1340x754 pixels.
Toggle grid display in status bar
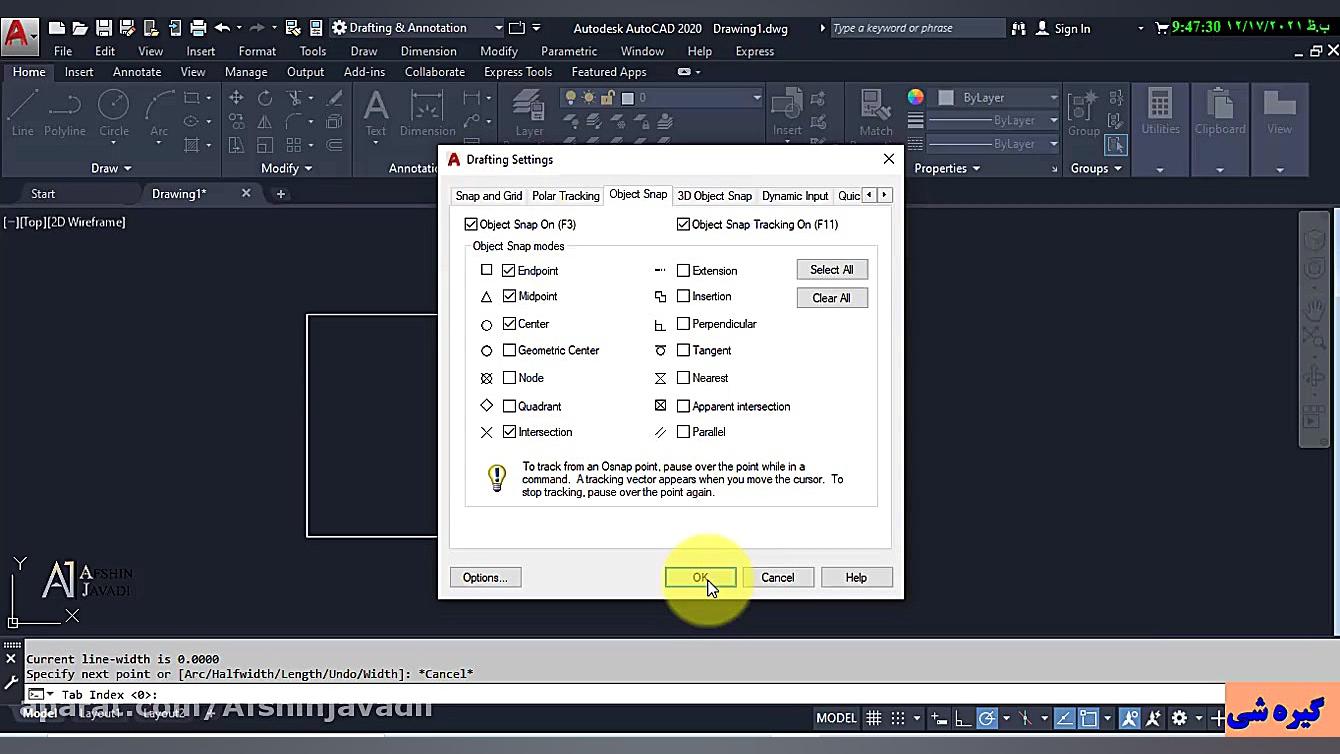click(874, 718)
